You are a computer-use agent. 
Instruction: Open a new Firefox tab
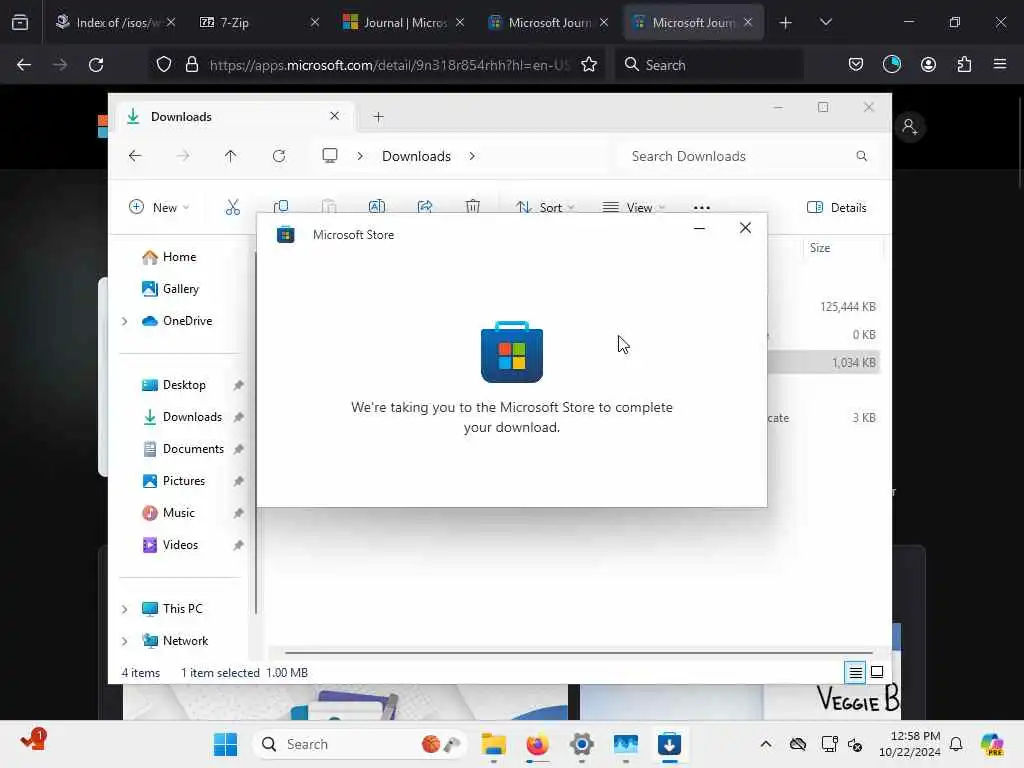pos(785,22)
